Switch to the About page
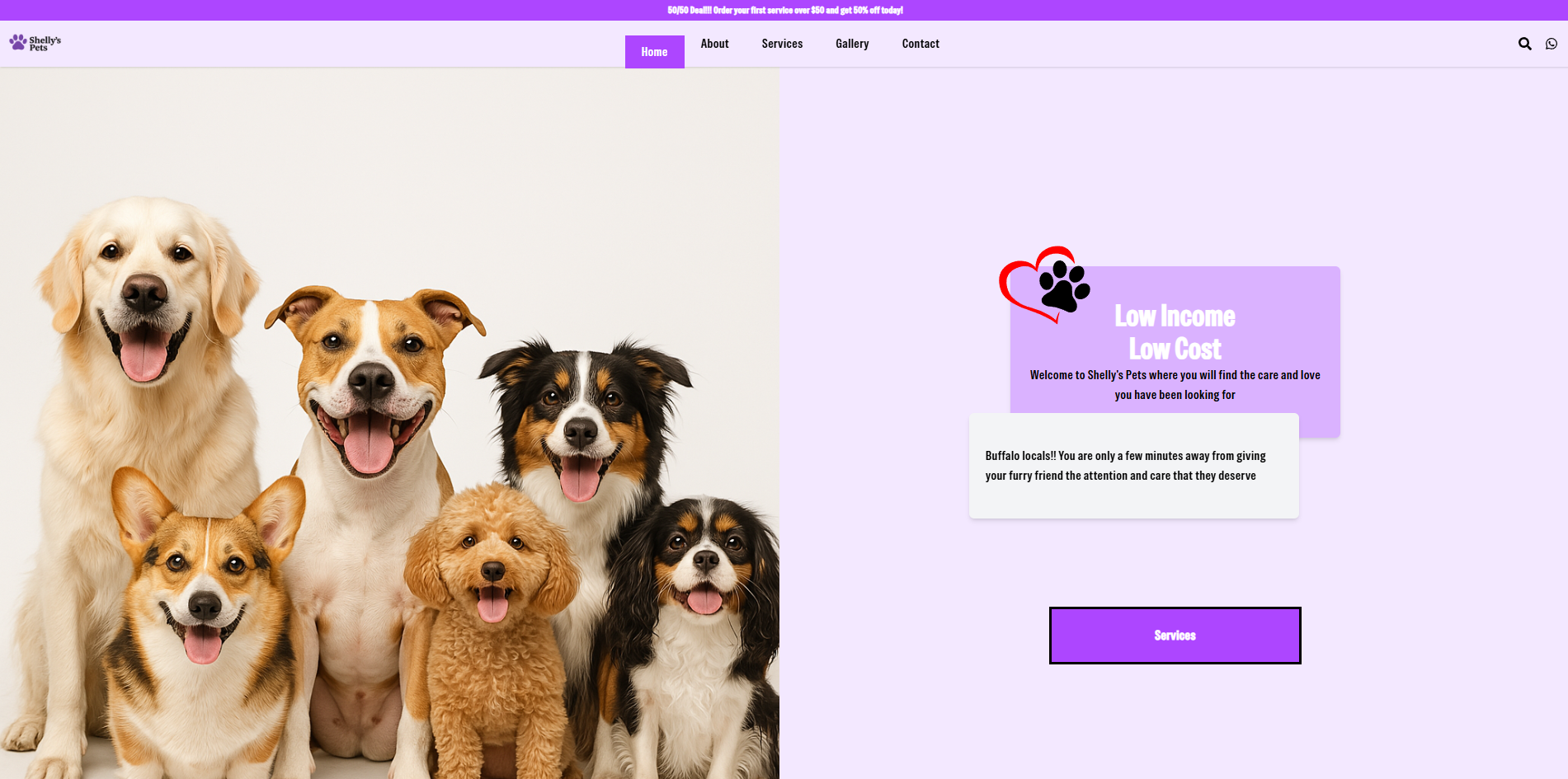 point(714,43)
